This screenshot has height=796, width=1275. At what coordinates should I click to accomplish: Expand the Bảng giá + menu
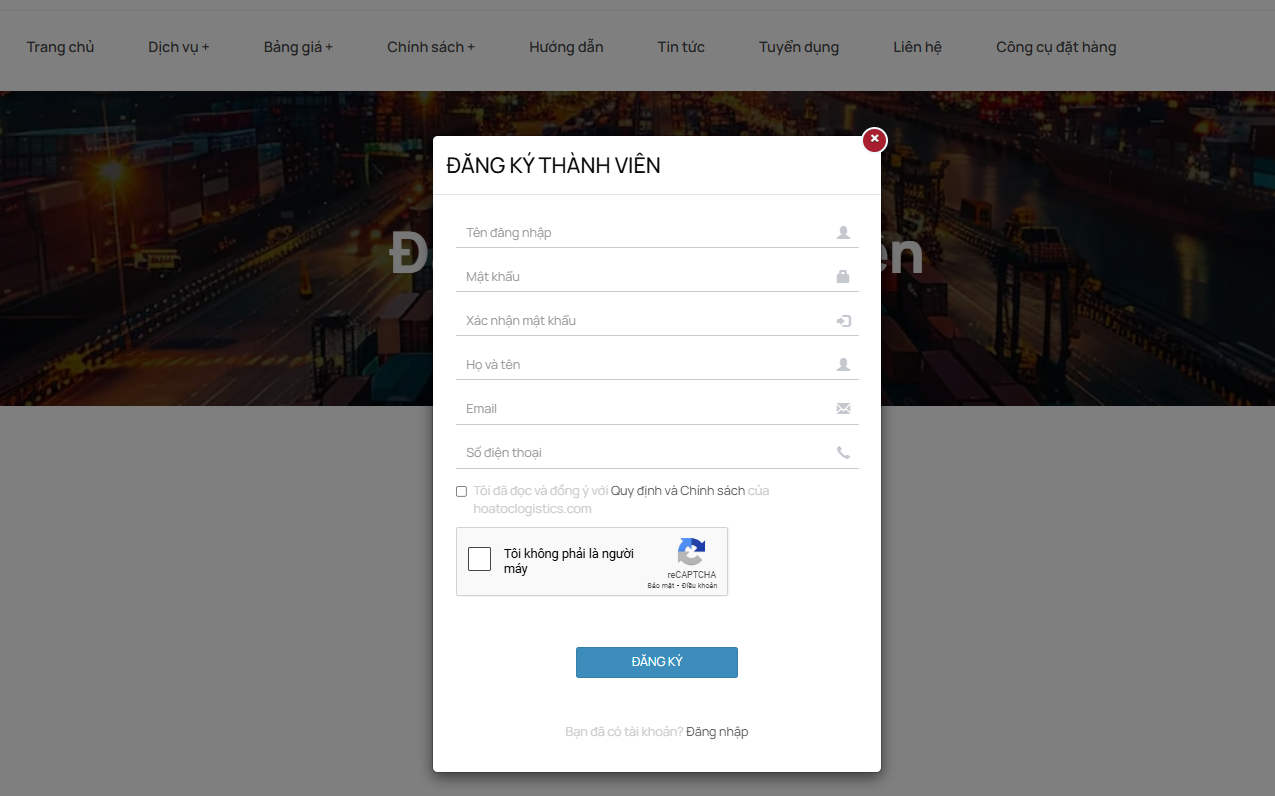coord(298,47)
